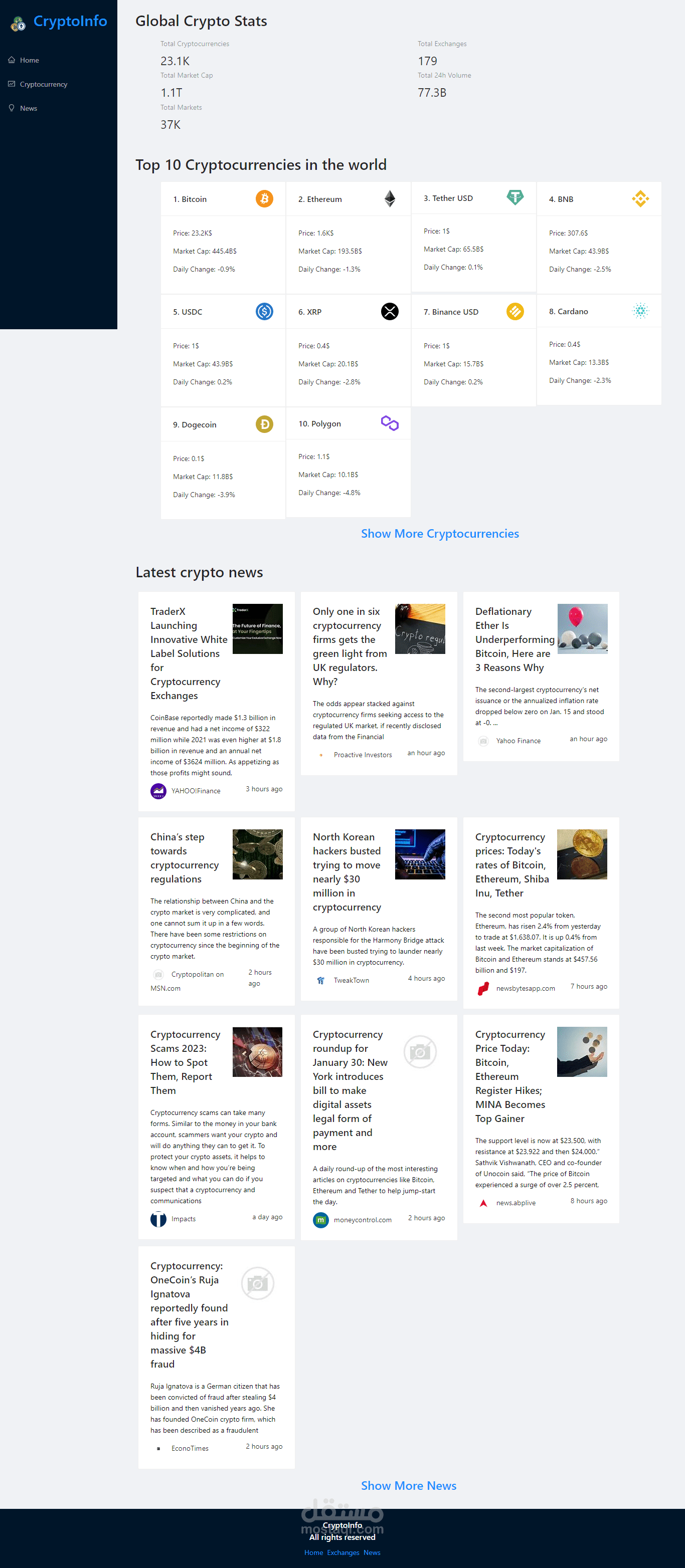Click the BNB yellow logo icon
This screenshot has height=1568, width=685.
click(x=640, y=198)
